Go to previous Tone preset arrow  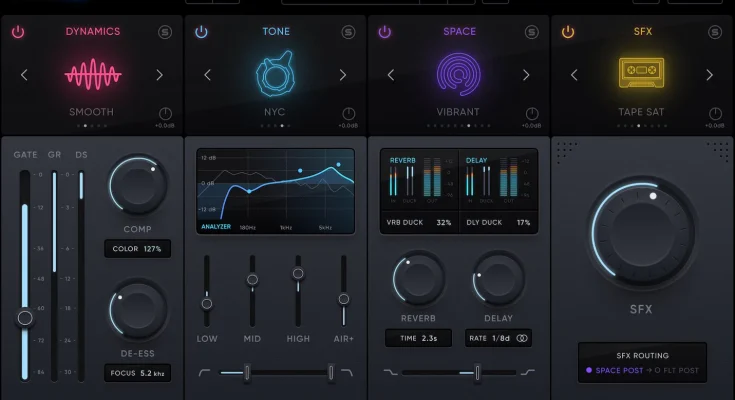tap(208, 75)
